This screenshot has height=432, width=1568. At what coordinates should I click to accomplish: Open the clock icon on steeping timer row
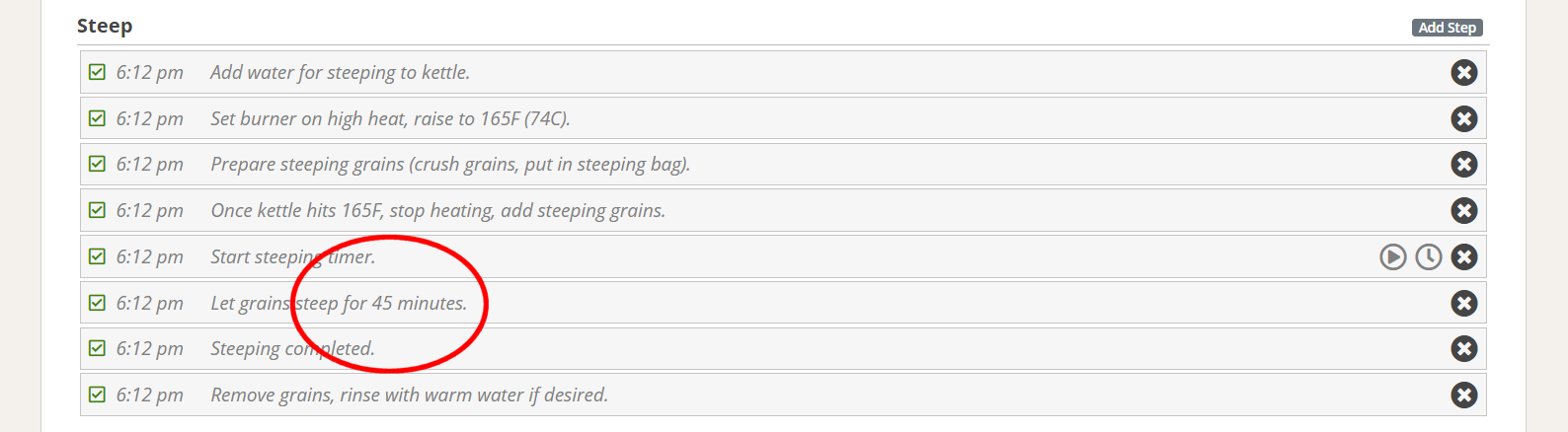[1429, 256]
